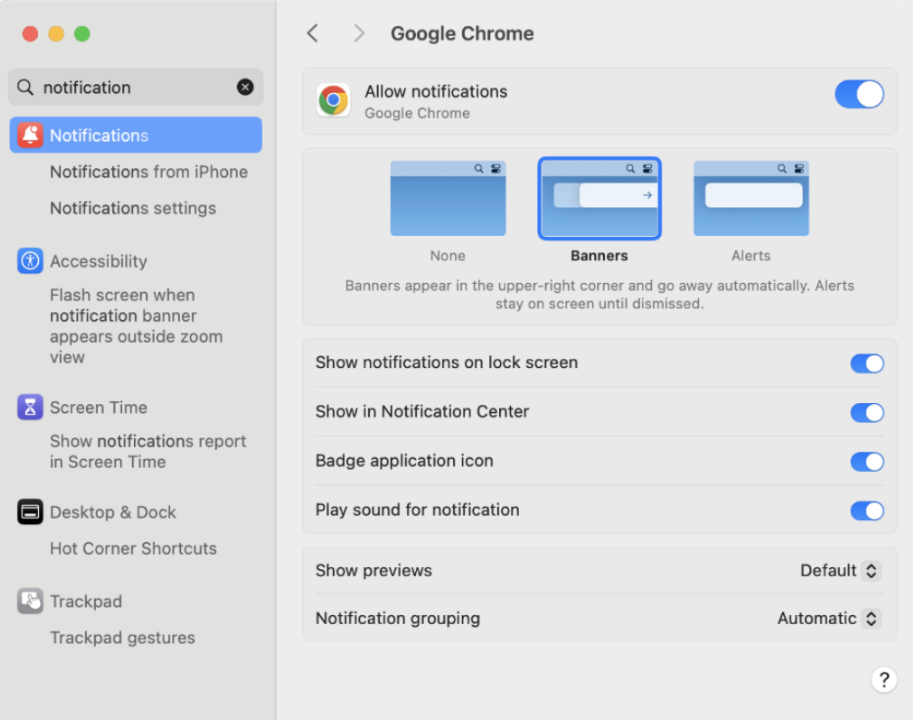Clear the search field with X icon
Viewport: 913px width, 720px height.
coord(245,87)
